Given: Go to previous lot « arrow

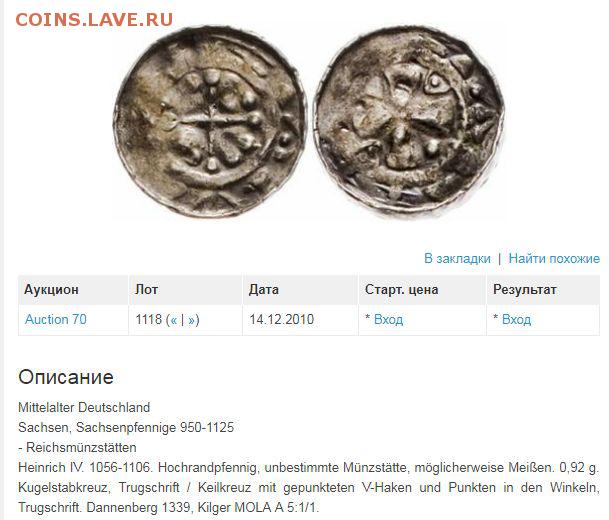Looking at the screenshot, I should click(x=174, y=320).
